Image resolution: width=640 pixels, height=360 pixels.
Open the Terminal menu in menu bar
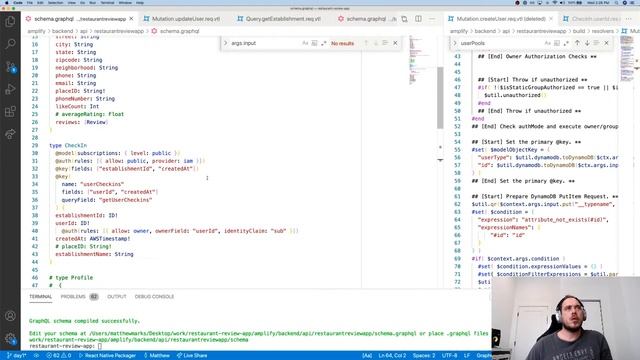107,2
